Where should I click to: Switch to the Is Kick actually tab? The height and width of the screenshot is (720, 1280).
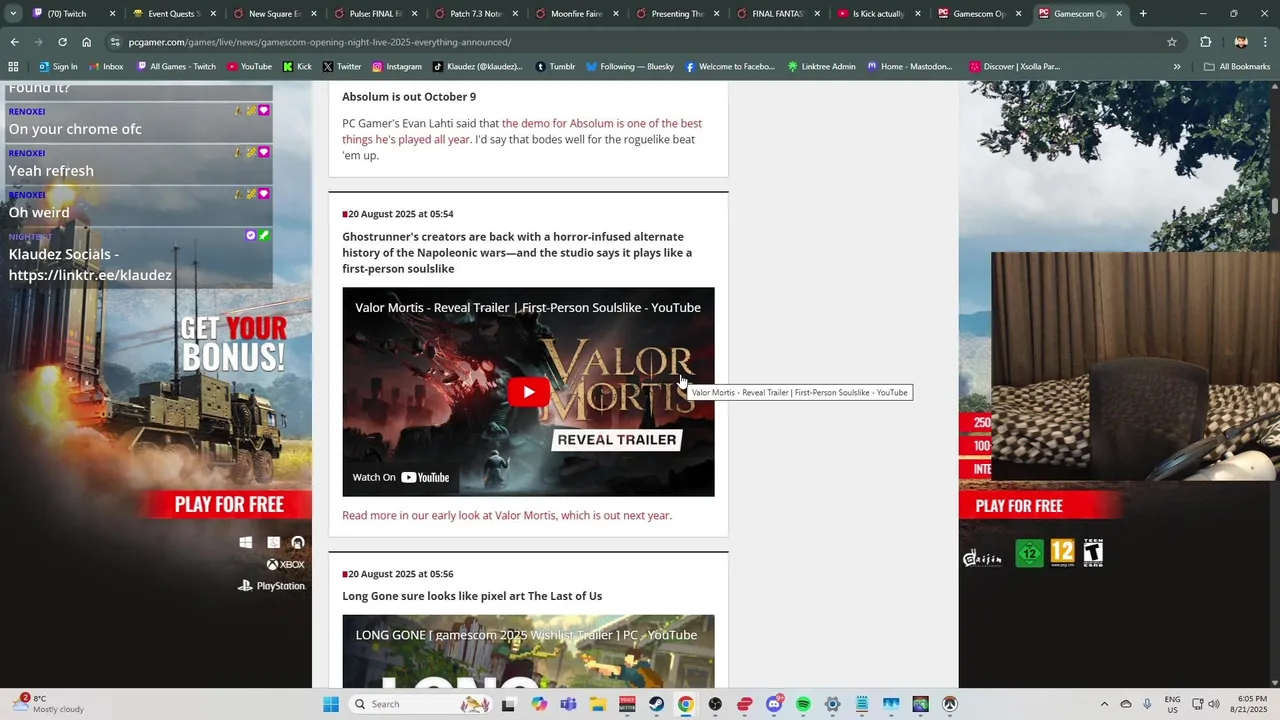878,14
